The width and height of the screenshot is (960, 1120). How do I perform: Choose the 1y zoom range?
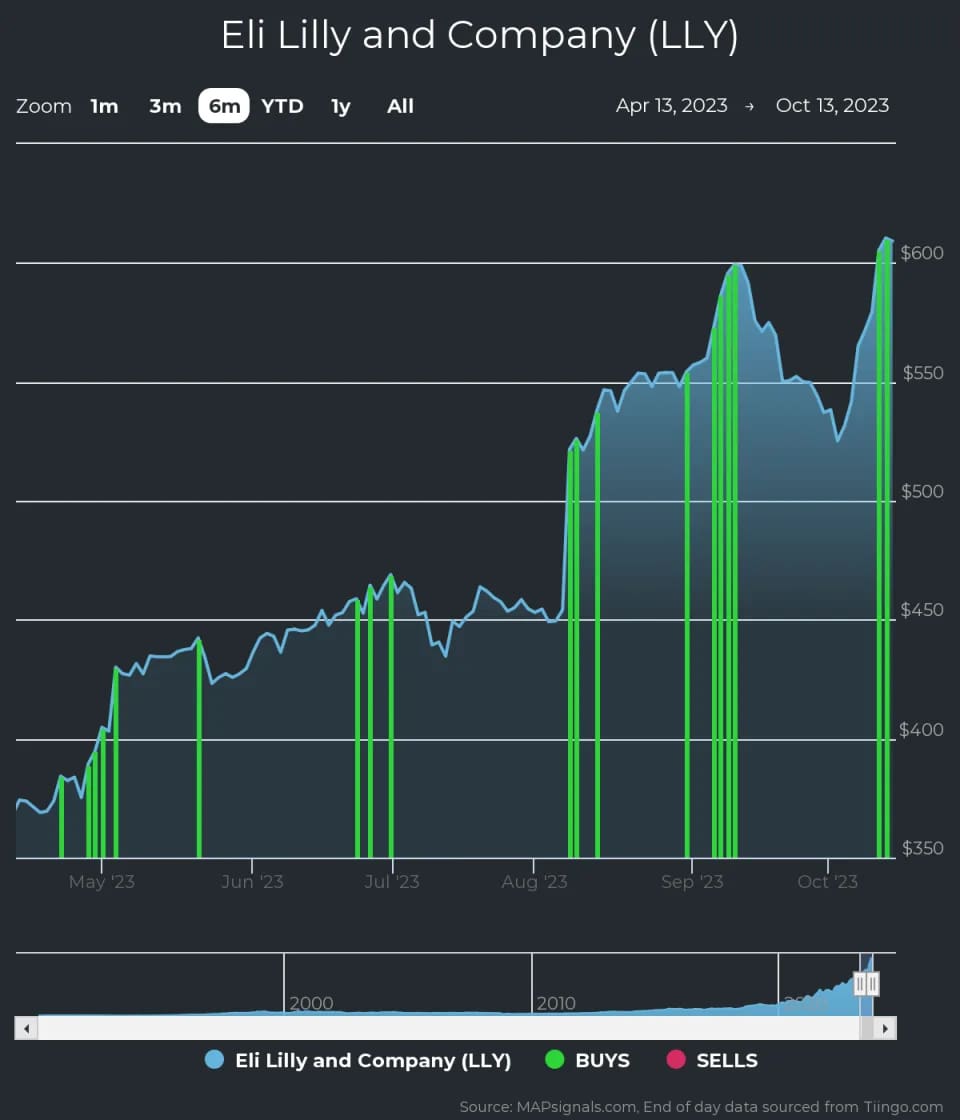coord(341,106)
